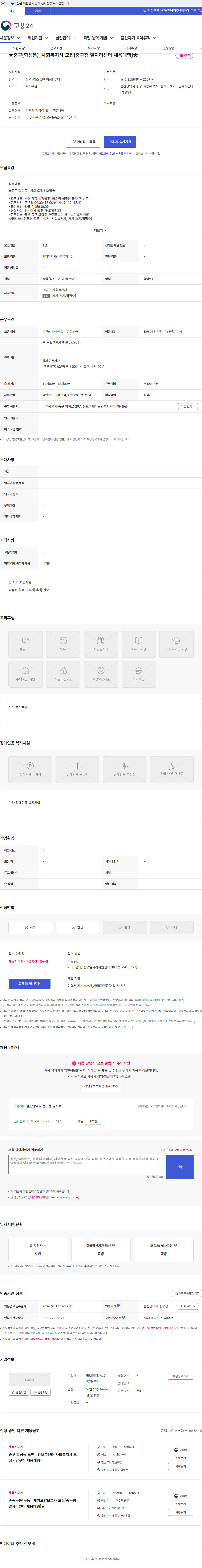This screenshot has width=202, height=1568.
Task: Open the 중구(반구동)_재가요양보호사 job title
Action: [43, 1504]
